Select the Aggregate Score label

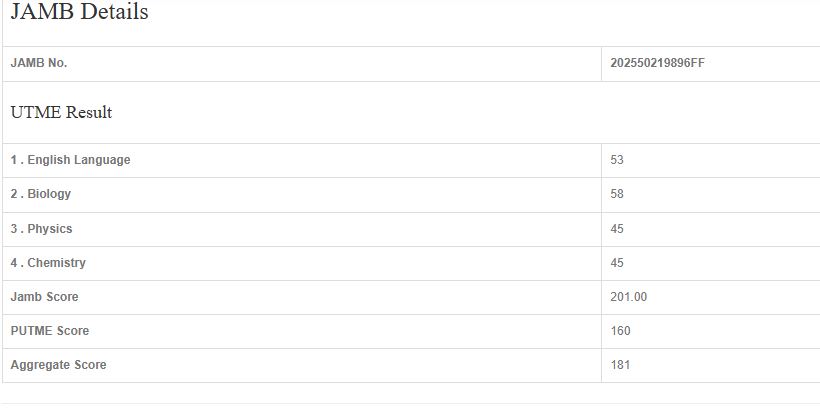tap(58, 365)
